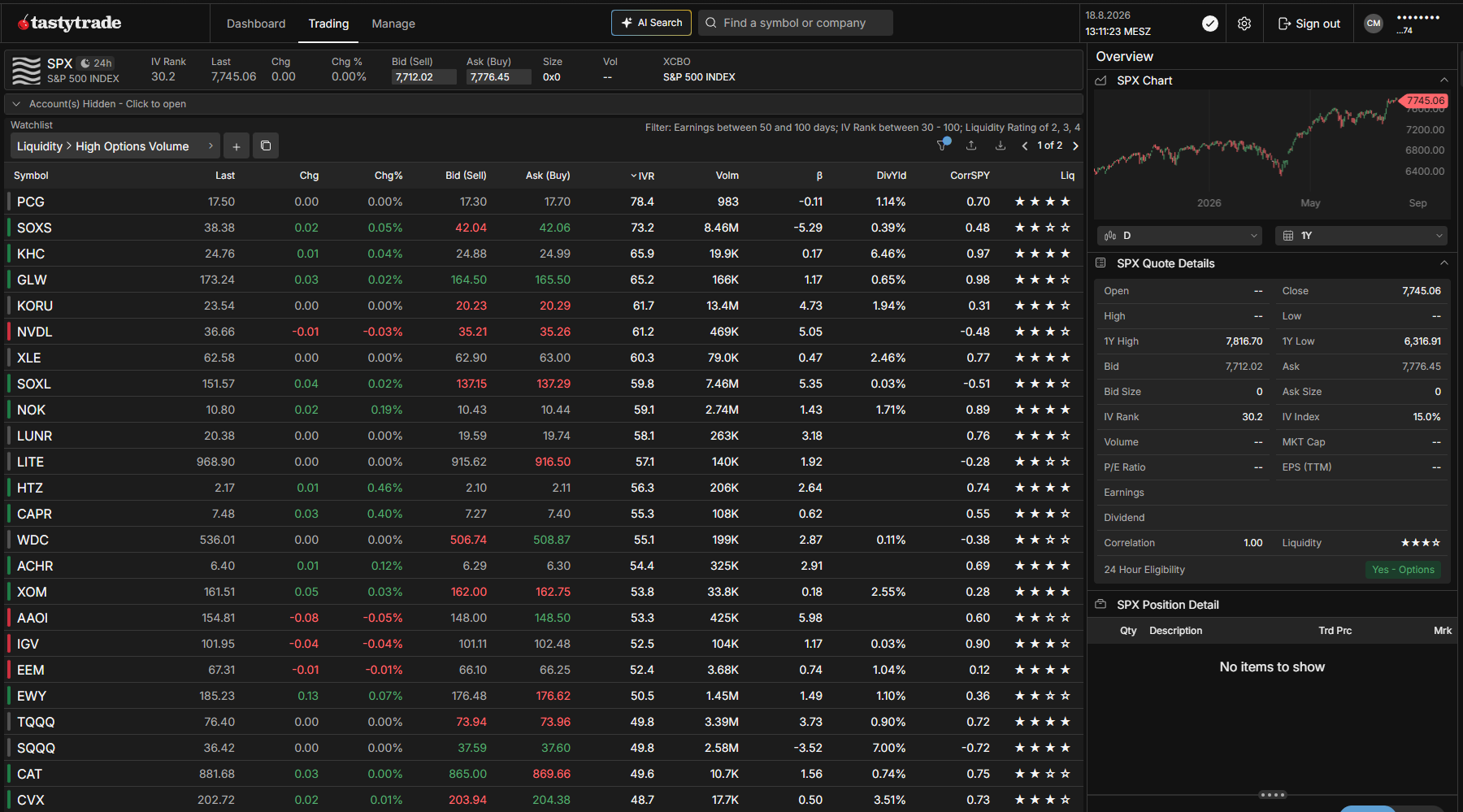Click the WDC ask price 508.87
Screen dimensions: 1463x812
point(552,540)
